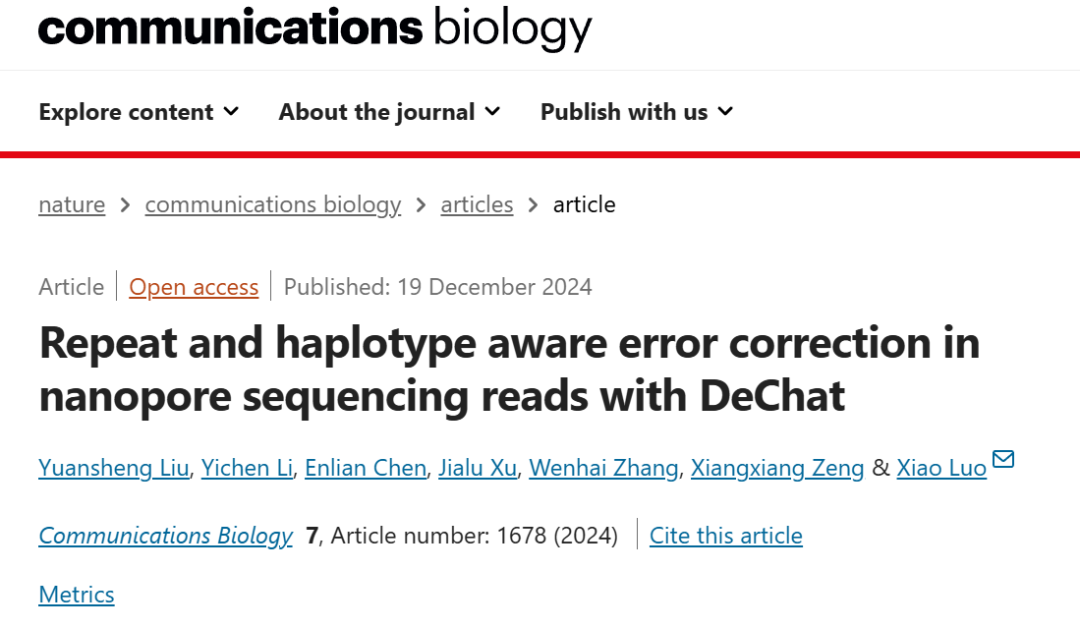Click the article title heading
This screenshot has width=1080, height=628.
pyautogui.click(x=509, y=369)
